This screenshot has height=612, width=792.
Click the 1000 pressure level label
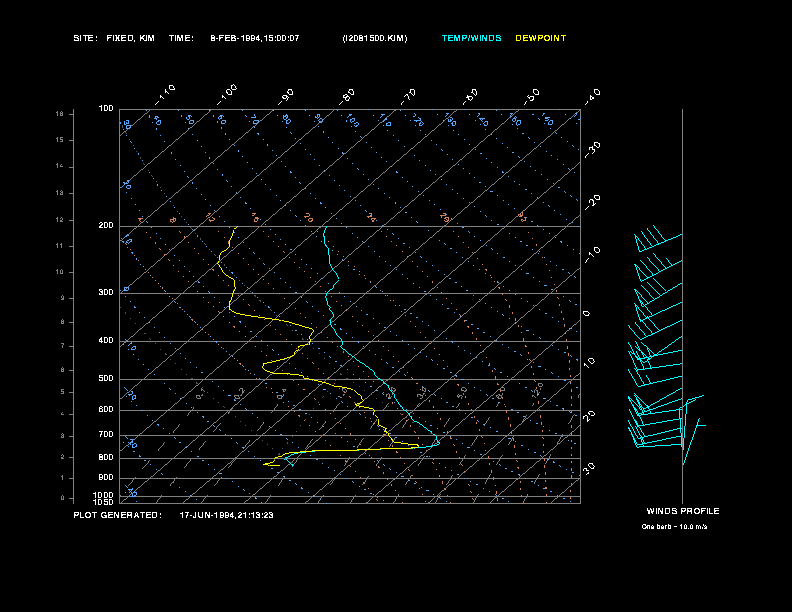(104, 495)
